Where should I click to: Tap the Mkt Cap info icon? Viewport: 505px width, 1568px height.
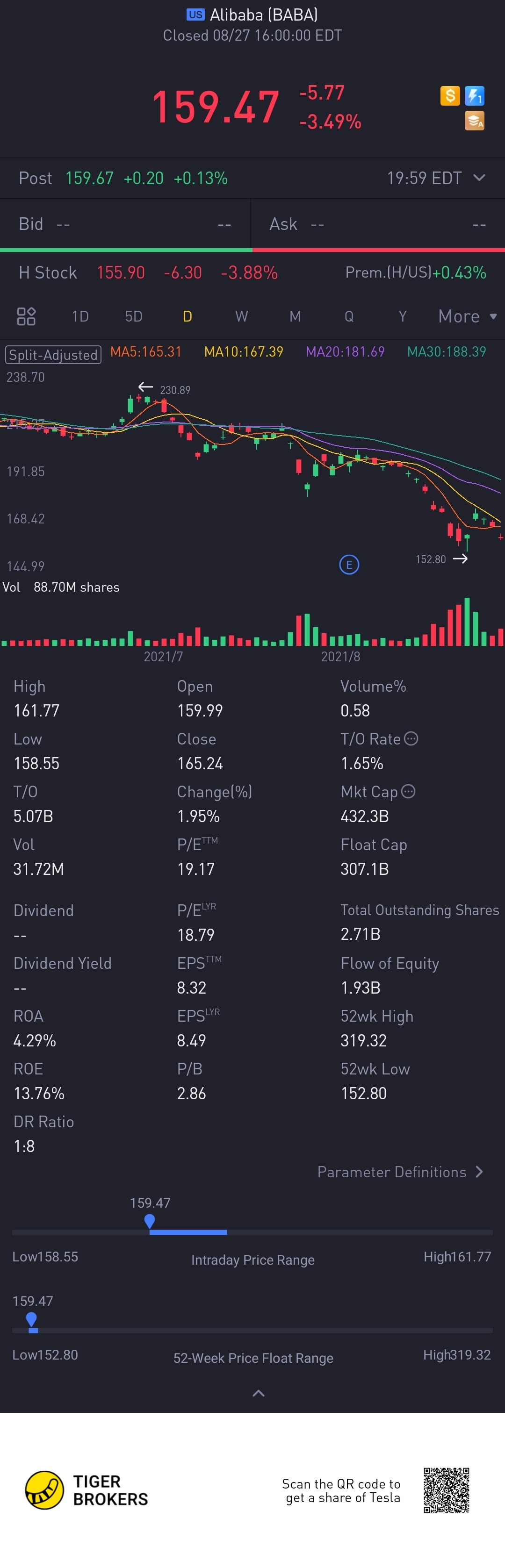(x=408, y=791)
